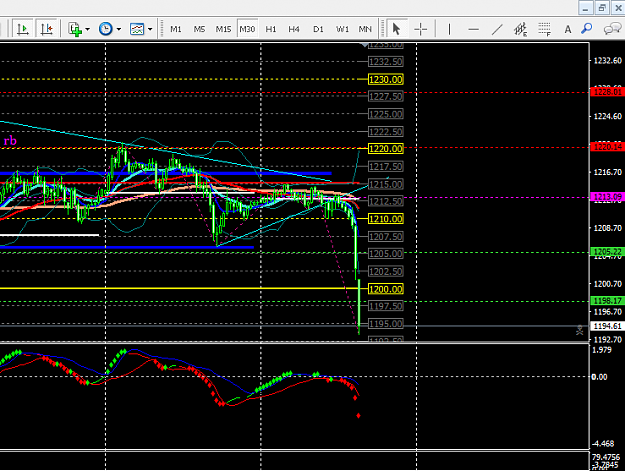Click the 1210.00 yellow price label

pos(385,219)
